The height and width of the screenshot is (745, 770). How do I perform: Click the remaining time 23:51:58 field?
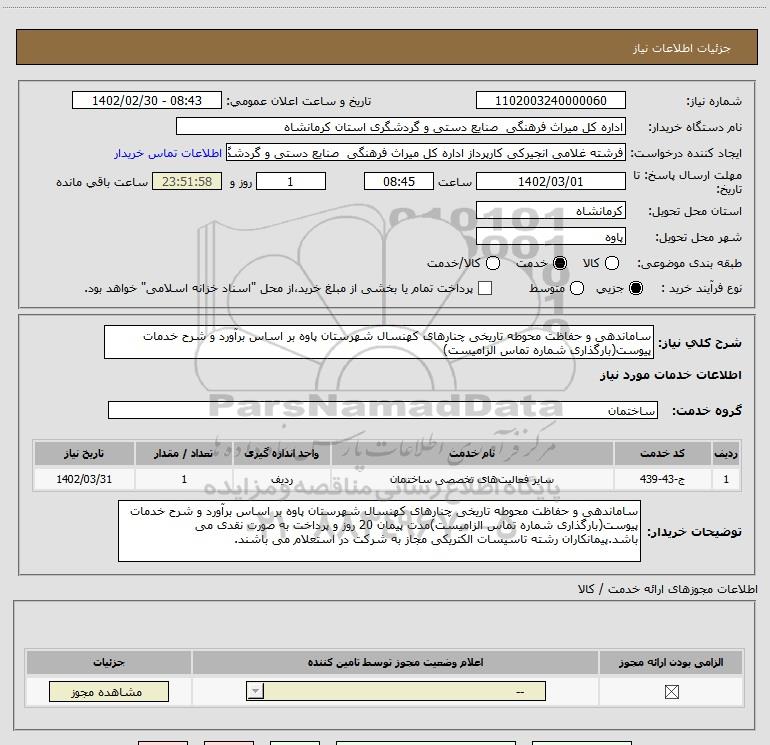click(x=187, y=181)
